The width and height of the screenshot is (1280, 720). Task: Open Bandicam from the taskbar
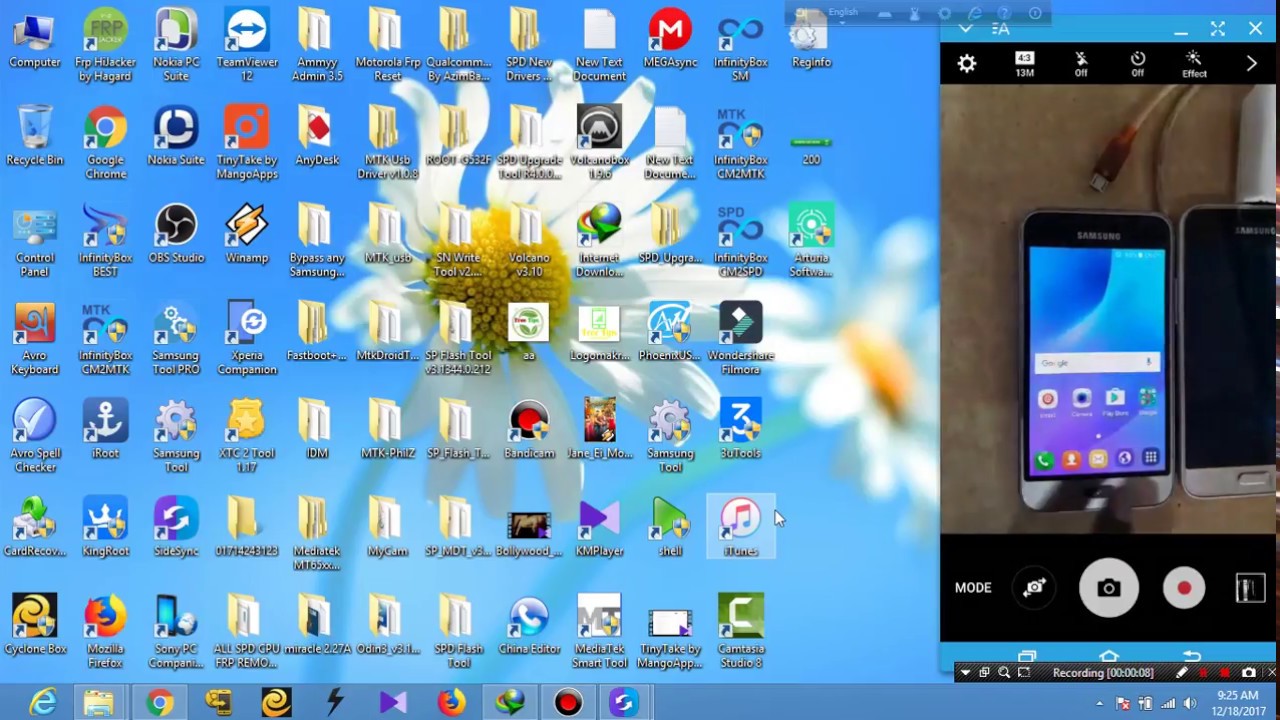pyautogui.click(x=568, y=704)
